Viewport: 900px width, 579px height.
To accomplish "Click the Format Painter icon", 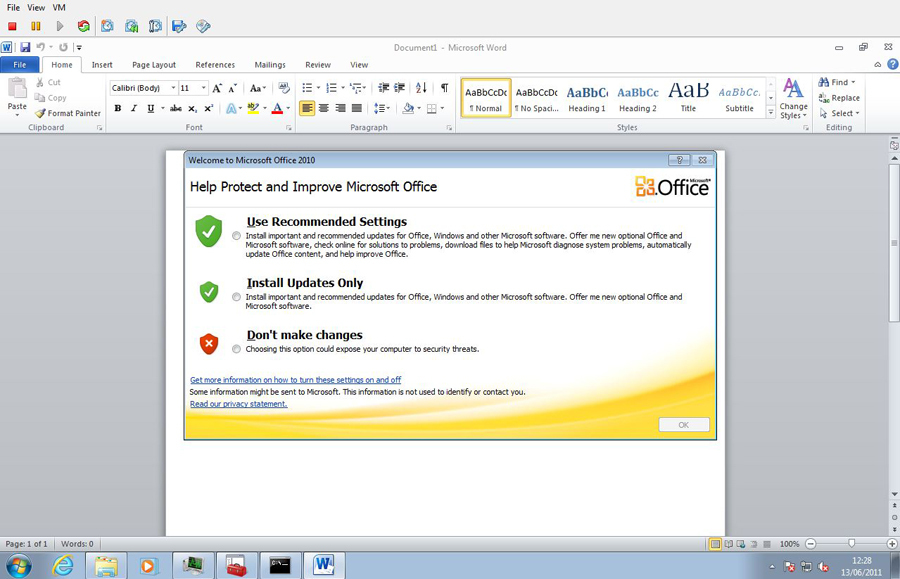I will pos(68,113).
